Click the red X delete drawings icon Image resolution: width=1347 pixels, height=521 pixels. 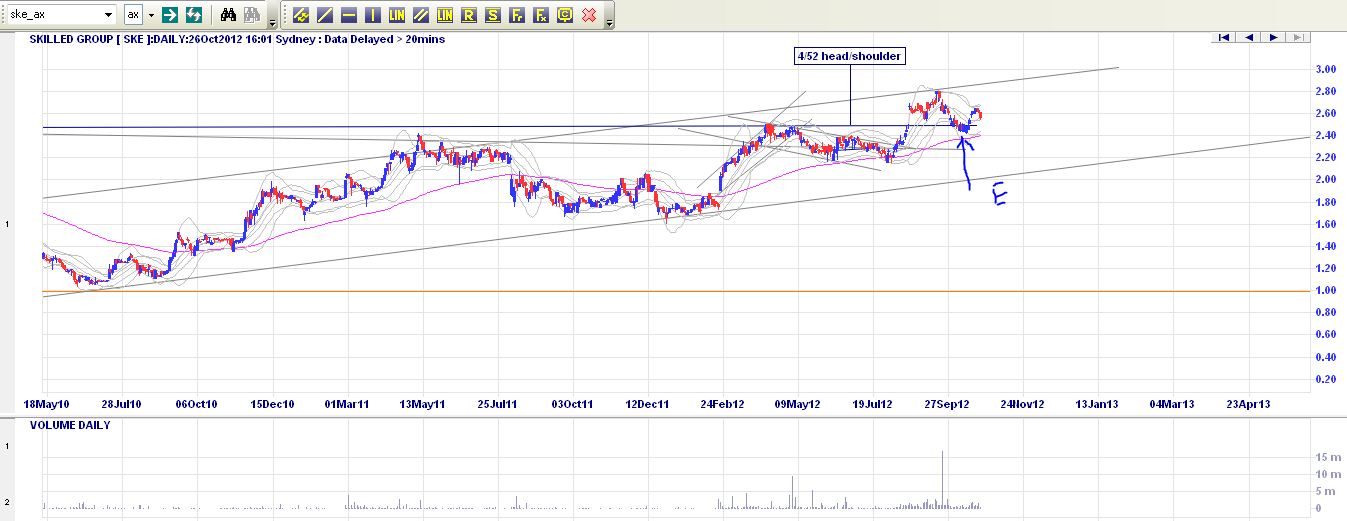(589, 15)
